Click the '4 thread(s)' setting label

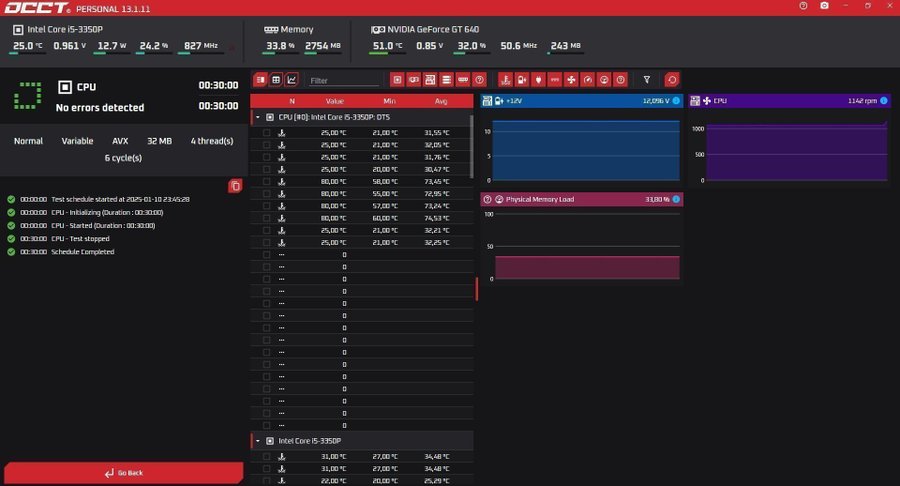coord(212,141)
